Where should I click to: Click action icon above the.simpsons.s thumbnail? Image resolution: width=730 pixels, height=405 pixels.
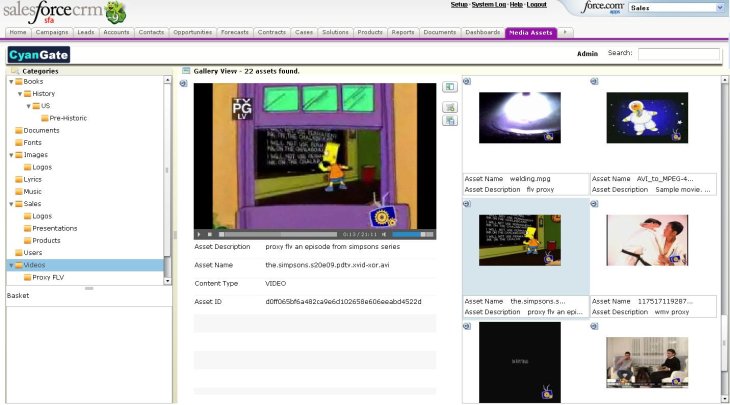pos(467,204)
